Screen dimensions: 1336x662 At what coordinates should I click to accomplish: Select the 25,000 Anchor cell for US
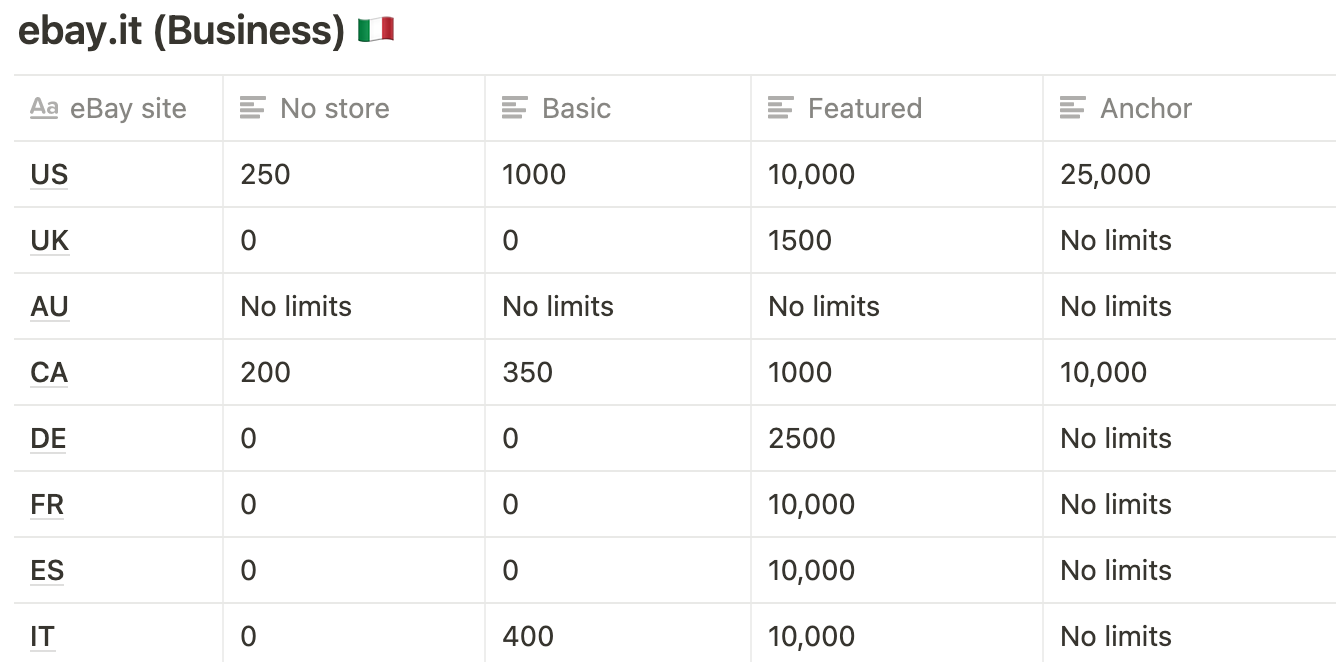click(x=1189, y=174)
